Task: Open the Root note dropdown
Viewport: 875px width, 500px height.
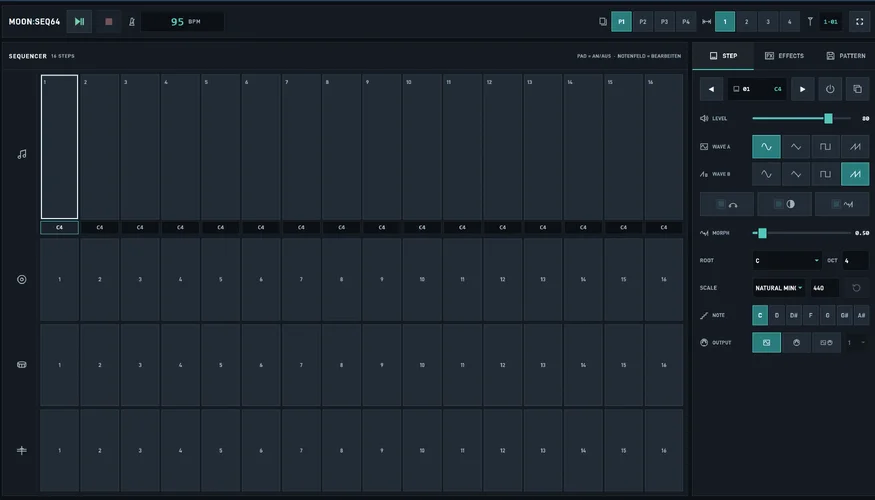Action: click(x=786, y=261)
